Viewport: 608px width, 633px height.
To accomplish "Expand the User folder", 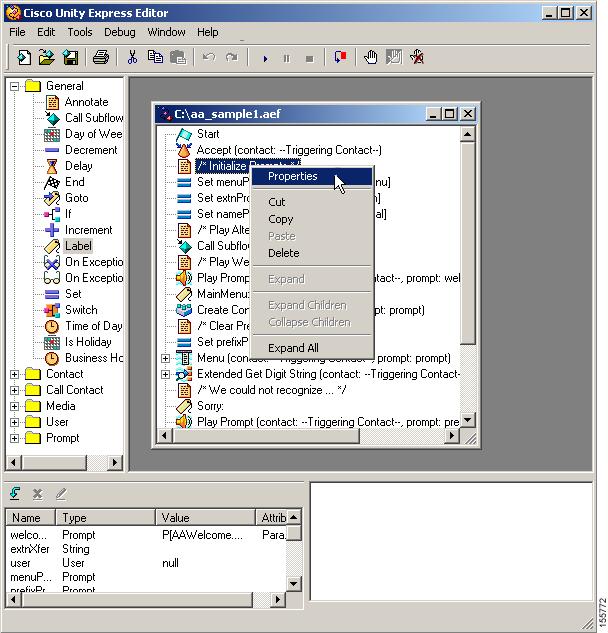I will 15,422.
